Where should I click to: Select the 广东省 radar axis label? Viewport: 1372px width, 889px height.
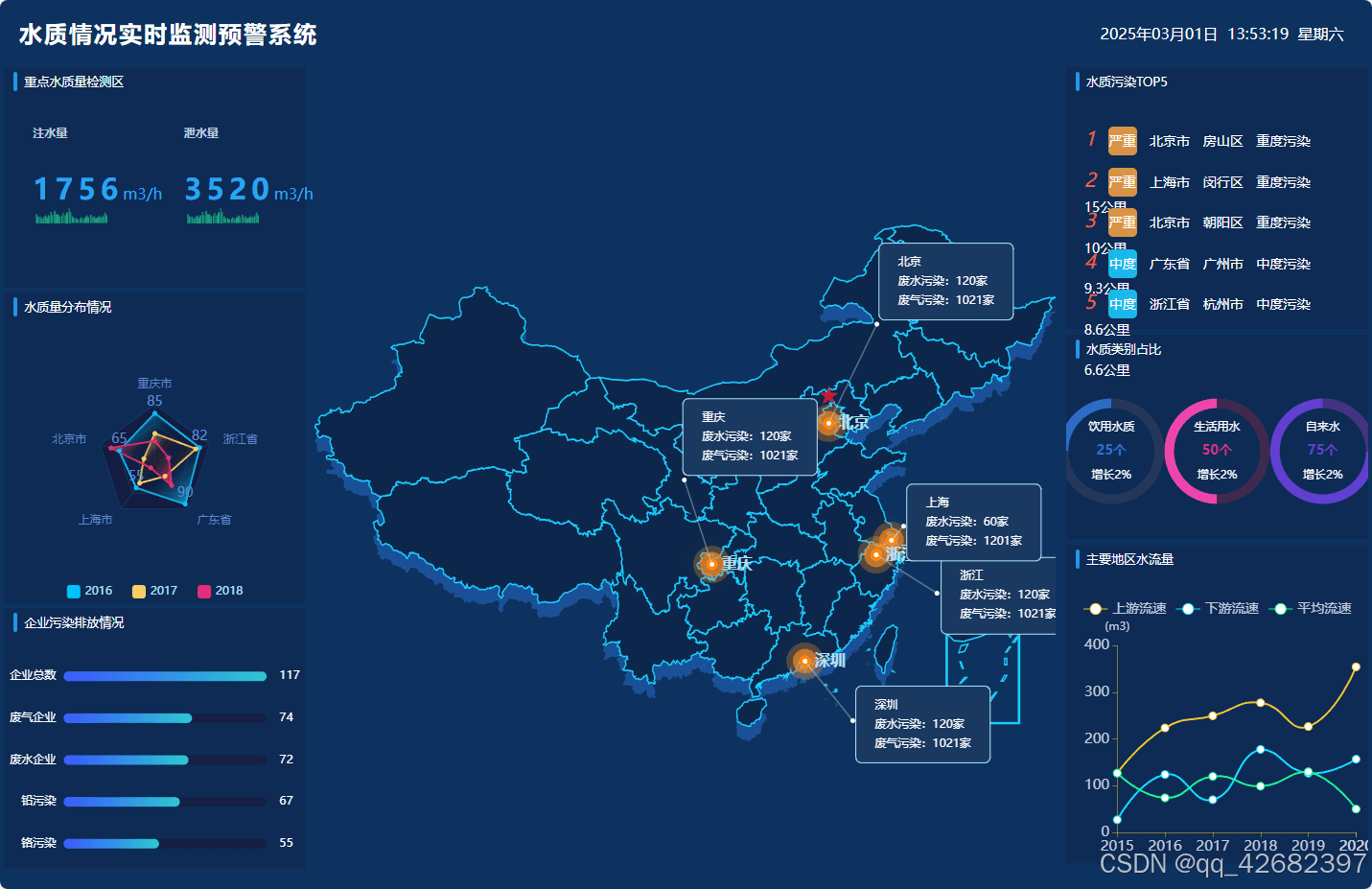tap(215, 520)
